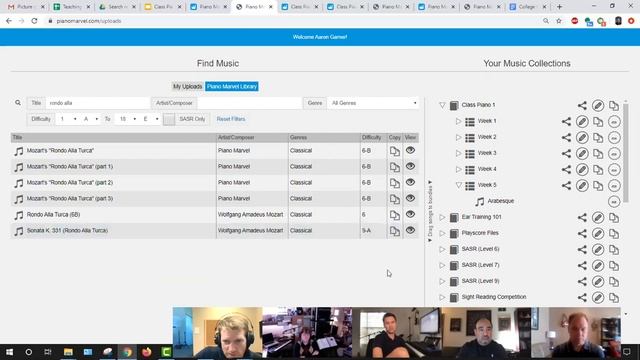Remove the Week 3 bundle
This screenshot has width=640, height=360.
pyautogui.click(x=614, y=153)
